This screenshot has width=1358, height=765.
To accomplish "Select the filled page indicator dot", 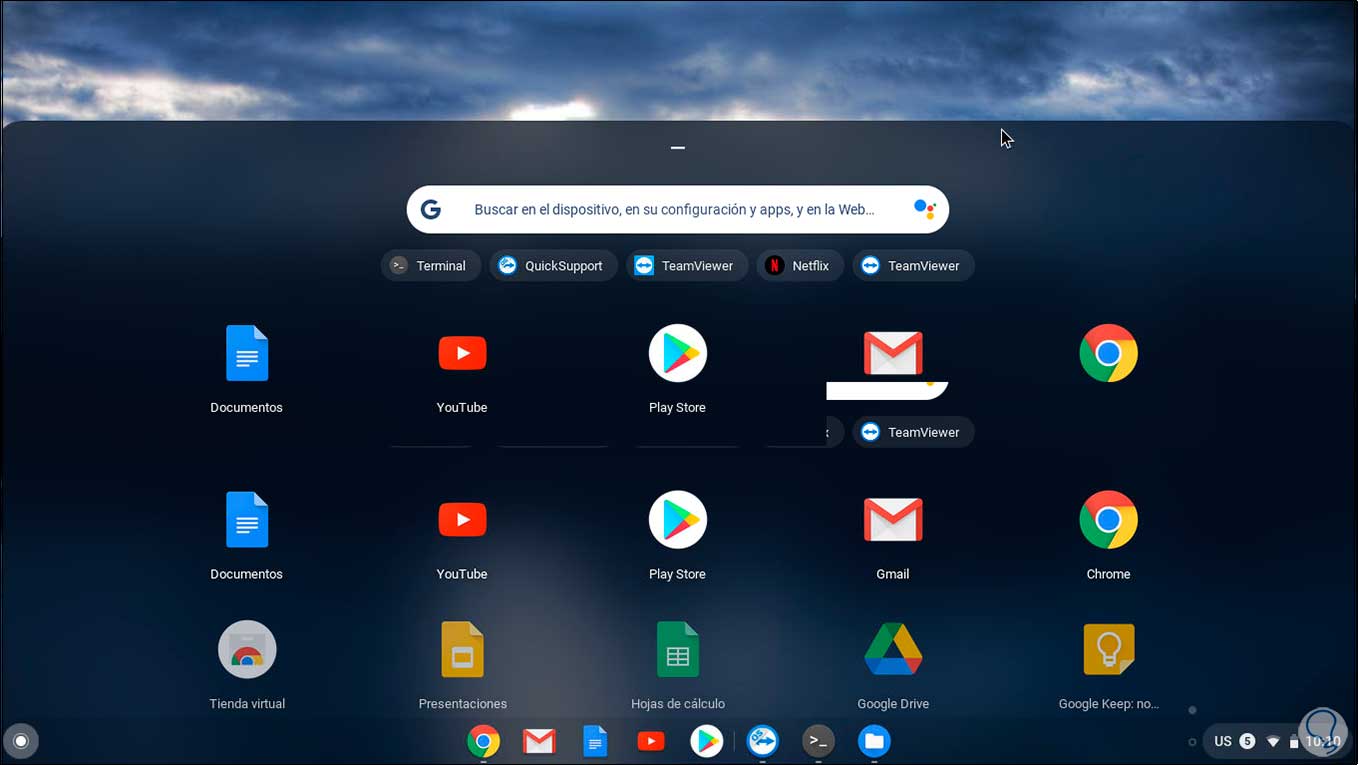I will 1192,710.
